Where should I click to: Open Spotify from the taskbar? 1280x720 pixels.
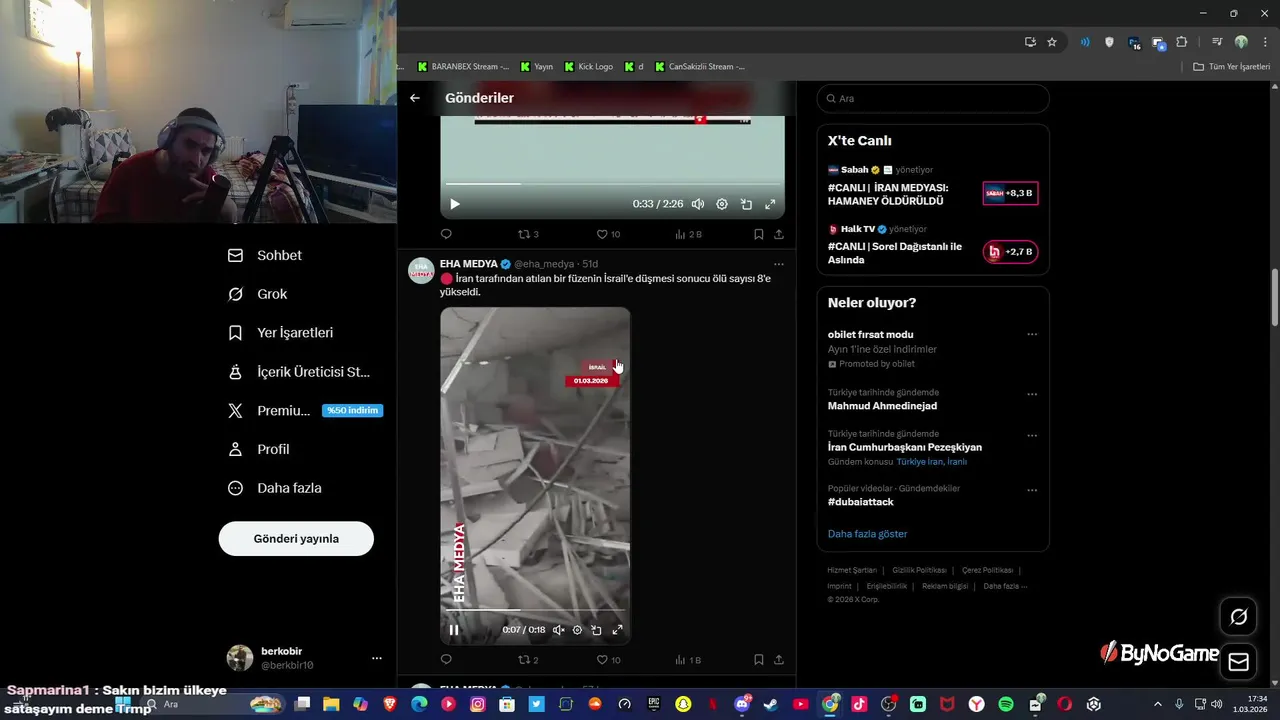coord(1005,704)
